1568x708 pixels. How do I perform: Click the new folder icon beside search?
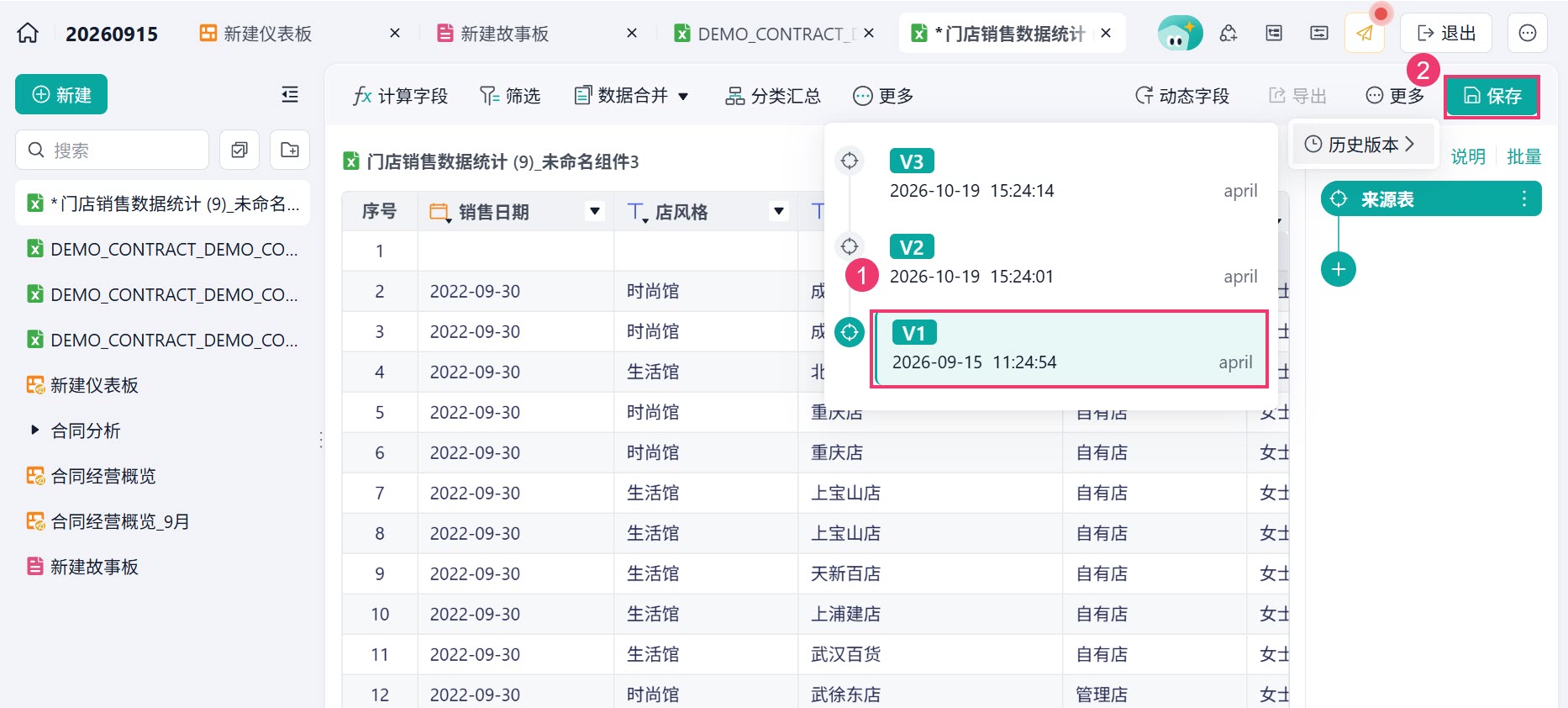pos(290,151)
